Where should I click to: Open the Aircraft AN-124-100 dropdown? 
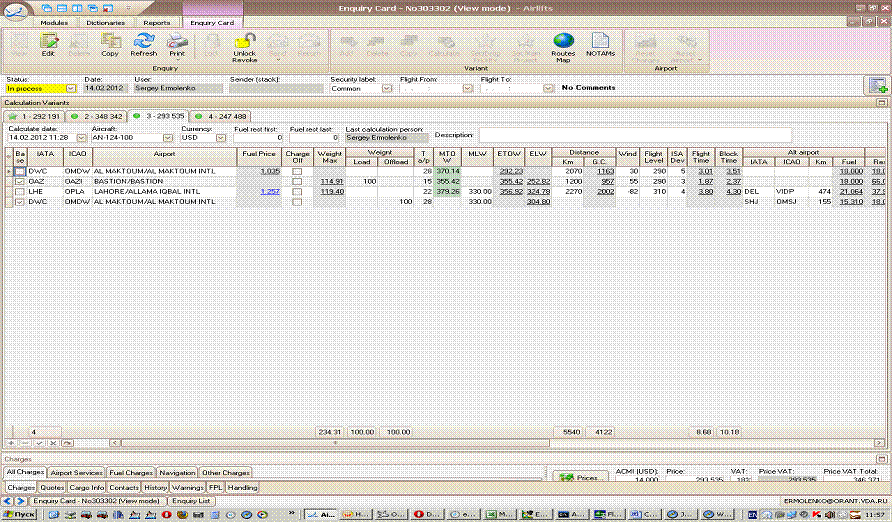click(166, 137)
